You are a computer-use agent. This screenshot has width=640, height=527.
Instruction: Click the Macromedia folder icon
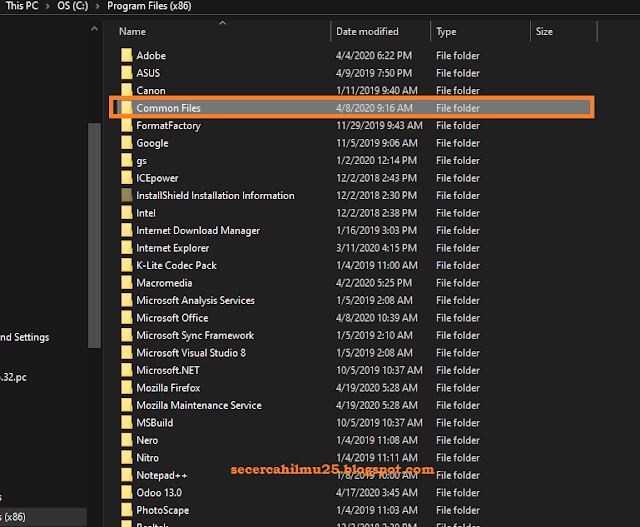click(127, 283)
